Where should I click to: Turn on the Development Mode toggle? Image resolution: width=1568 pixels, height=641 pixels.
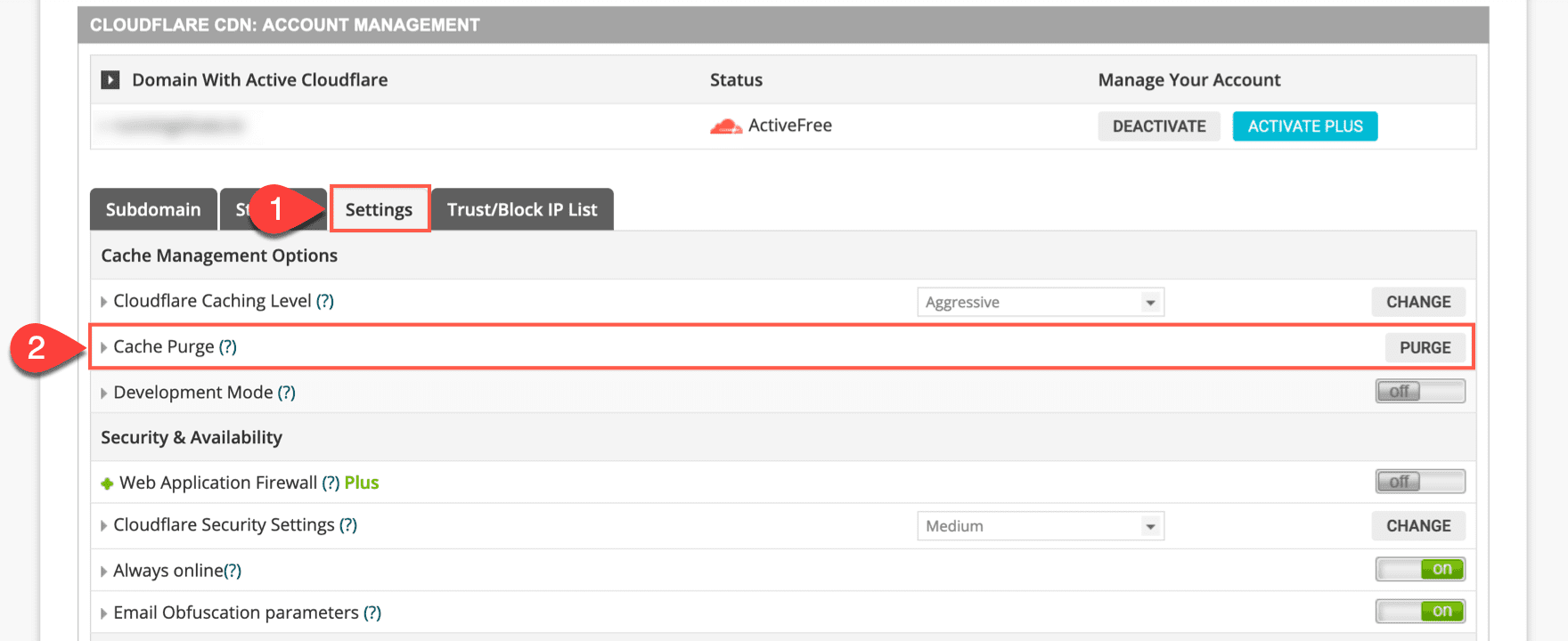[x=1419, y=391]
